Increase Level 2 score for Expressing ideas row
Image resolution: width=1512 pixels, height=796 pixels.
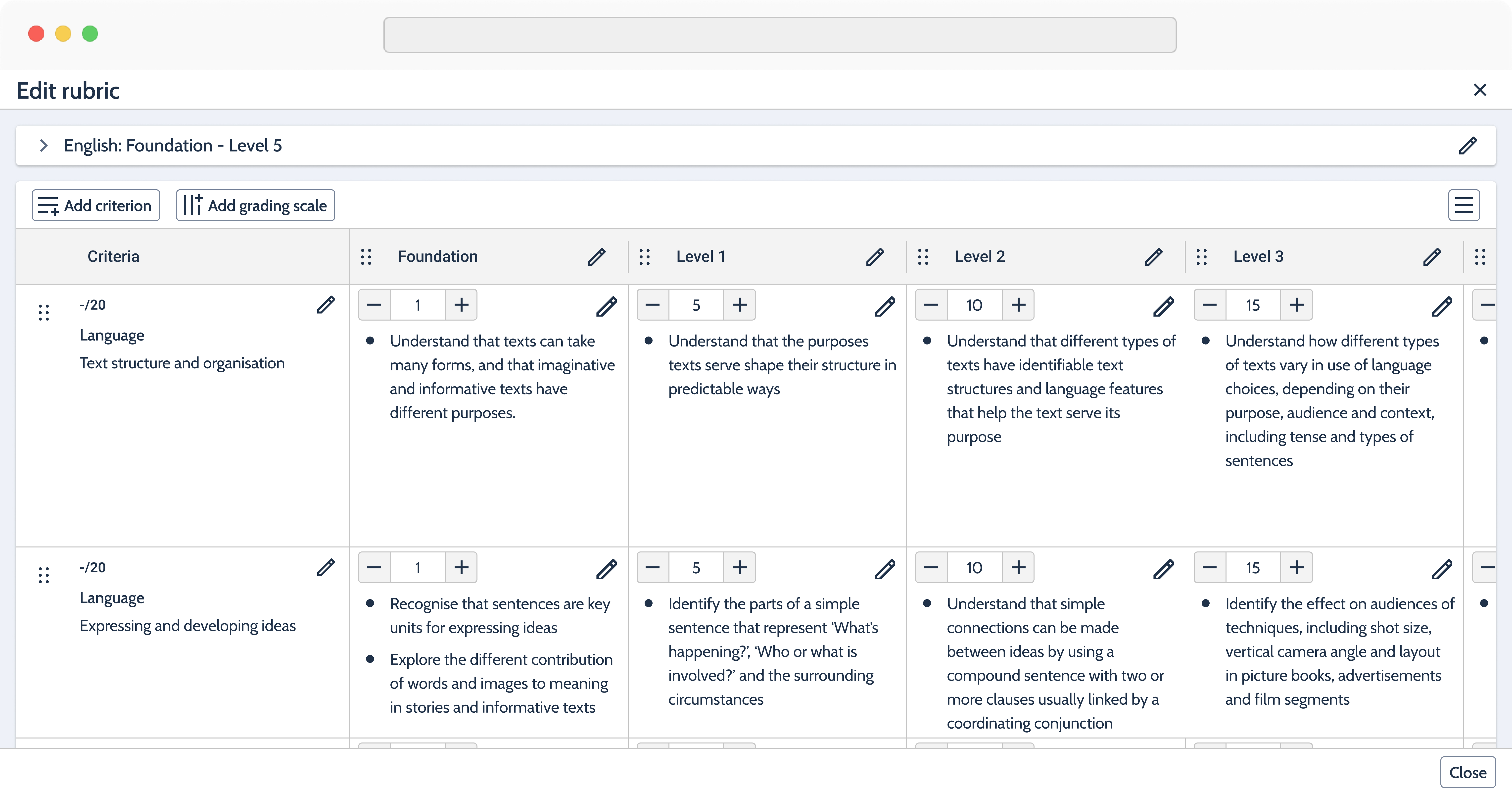1018,567
